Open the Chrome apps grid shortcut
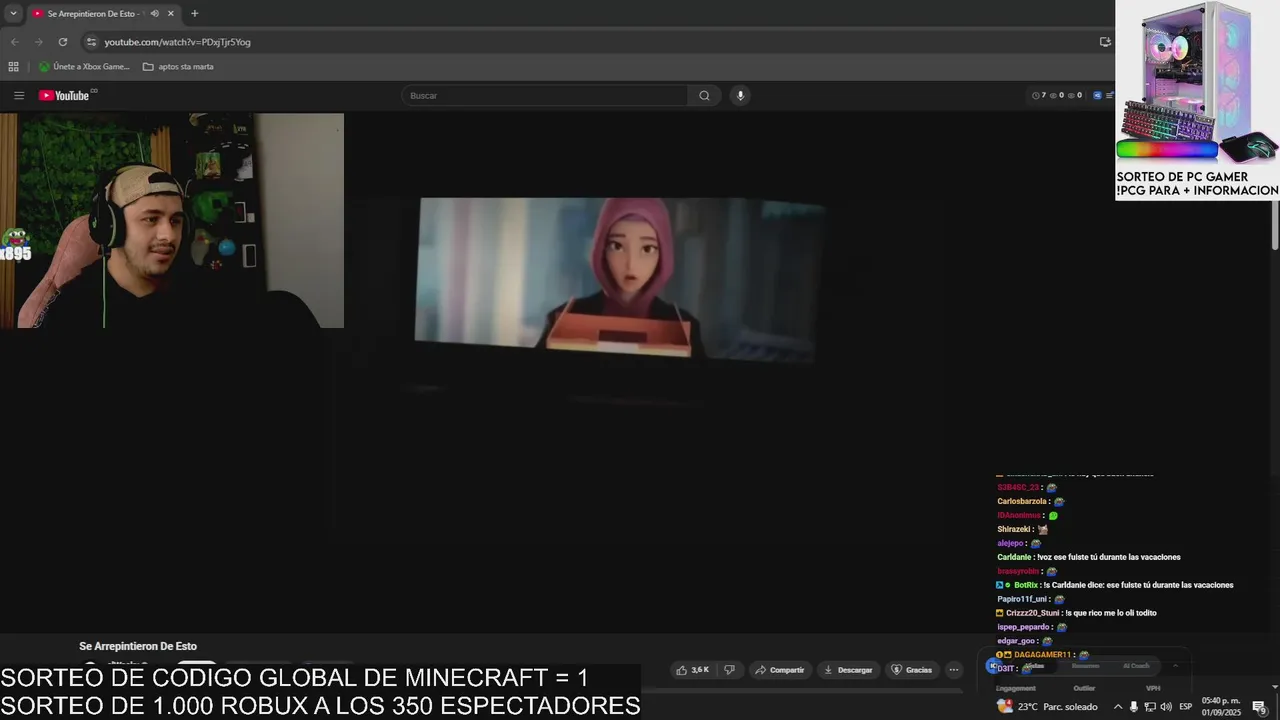This screenshot has height=720, width=1280. pyautogui.click(x=13, y=67)
